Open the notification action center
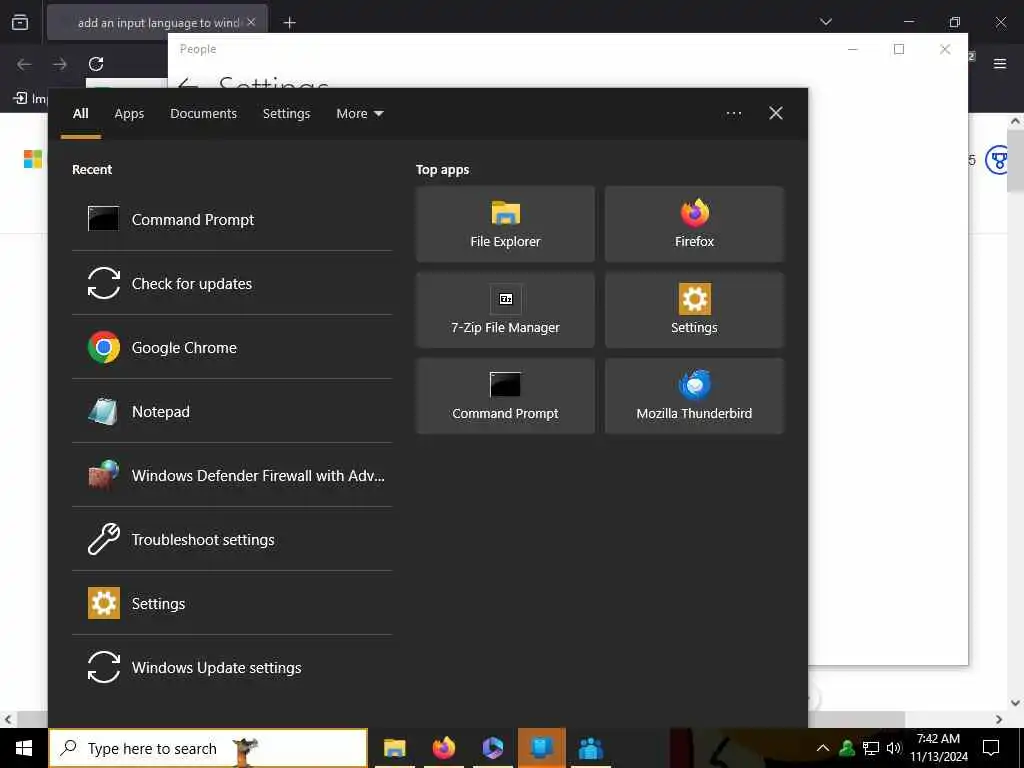Image resolution: width=1024 pixels, height=768 pixels. (991, 748)
